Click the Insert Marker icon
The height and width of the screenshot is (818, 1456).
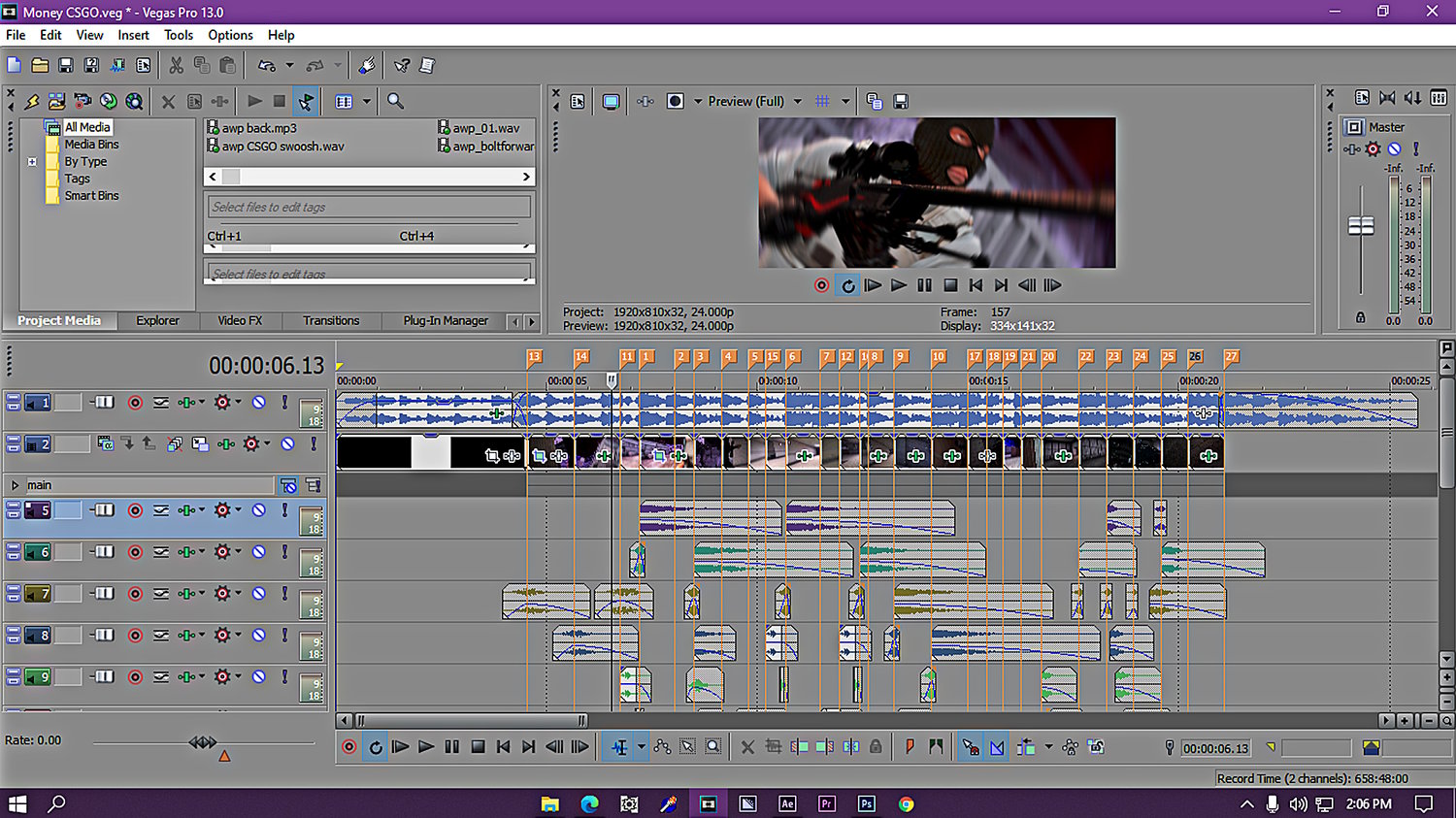pyautogui.click(x=910, y=746)
